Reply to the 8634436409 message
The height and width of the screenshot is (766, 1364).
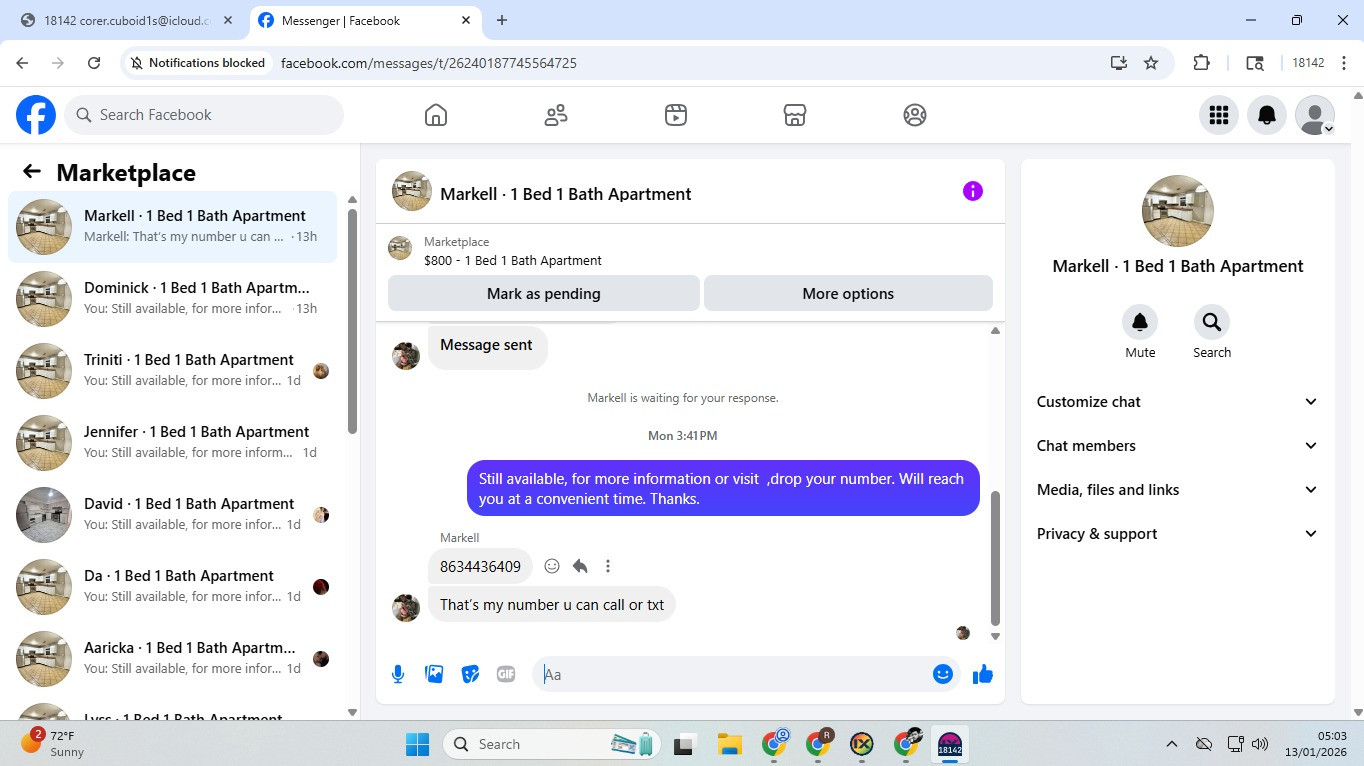[580, 566]
